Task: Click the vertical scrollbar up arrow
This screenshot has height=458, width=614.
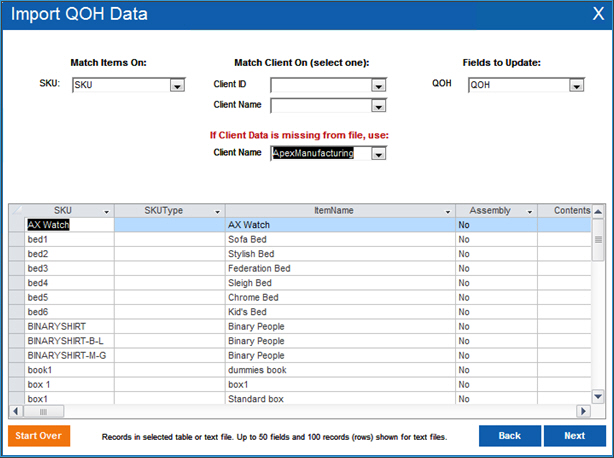Action: click(598, 212)
